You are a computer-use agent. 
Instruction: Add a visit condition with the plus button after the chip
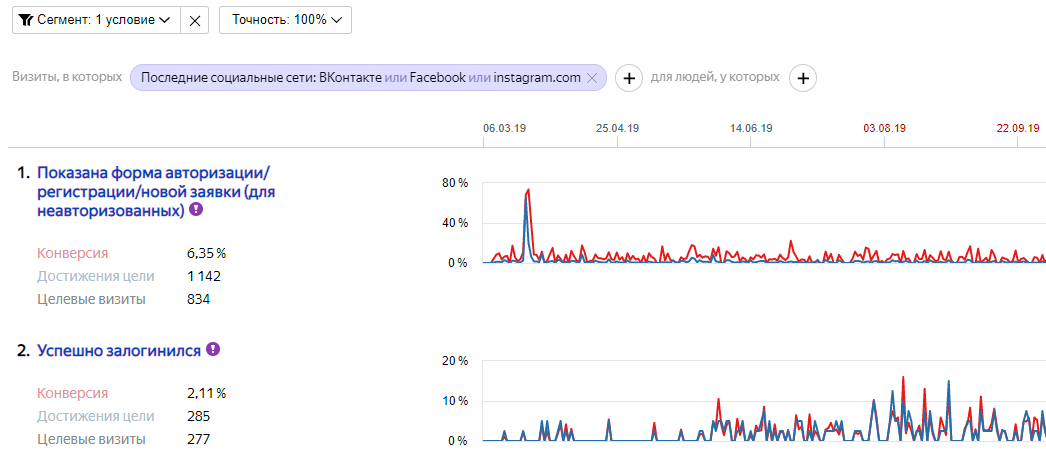point(628,77)
